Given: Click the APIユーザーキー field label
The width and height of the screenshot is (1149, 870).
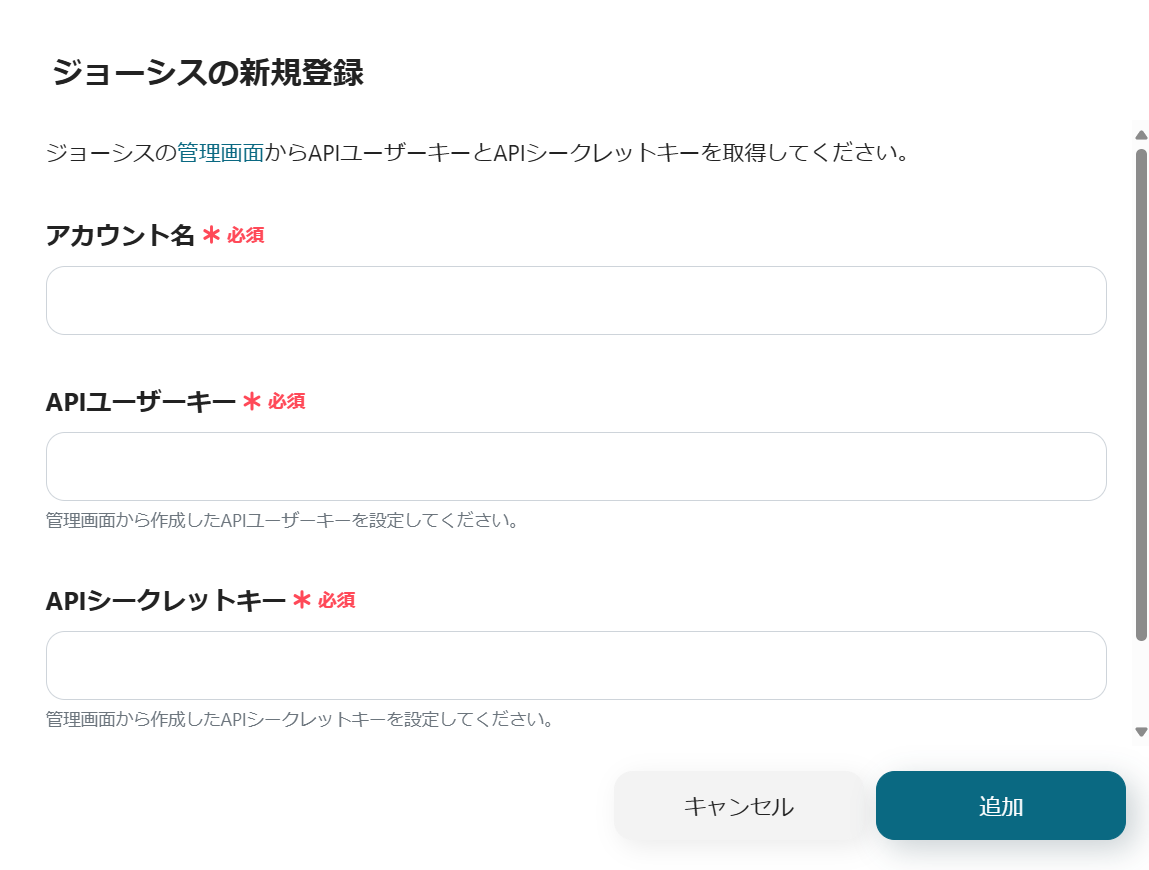Looking at the screenshot, I should coord(140,402).
